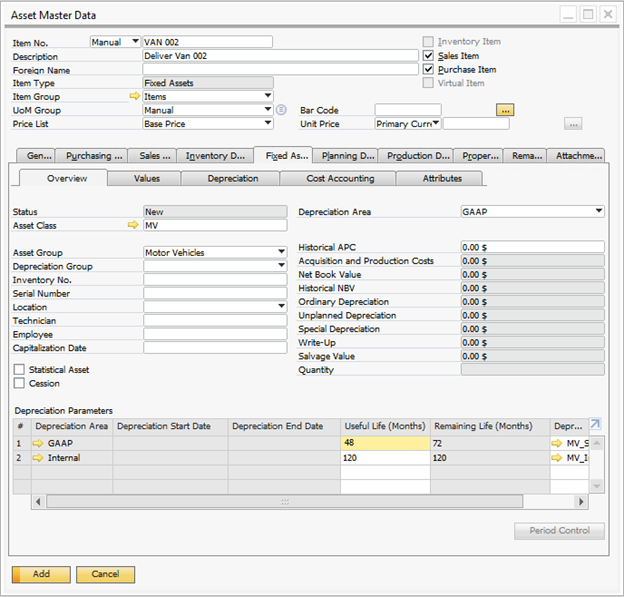Expand the depreciation parameters table icon
Viewport: 624px width, 597px height.
pyautogui.click(x=595, y=424)
